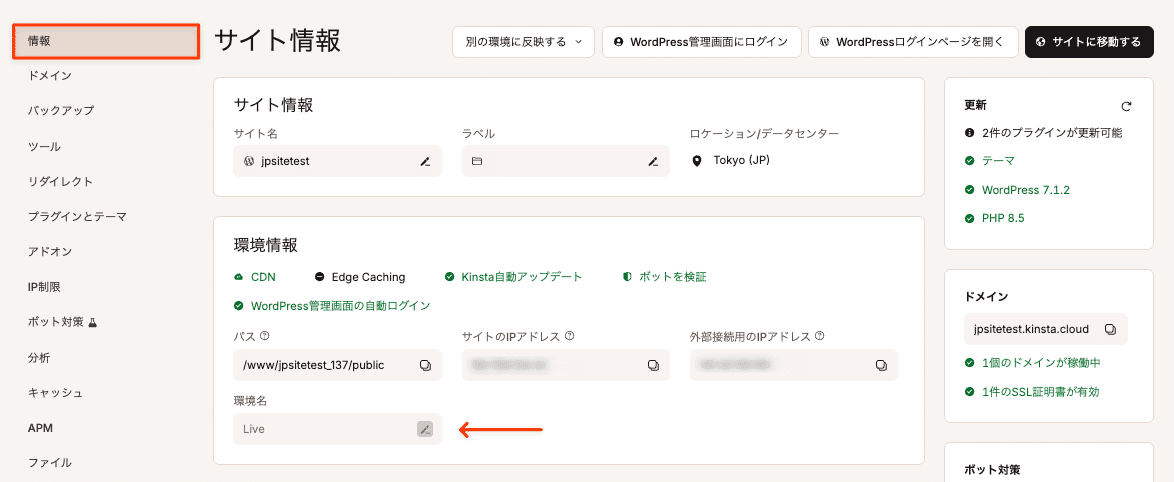
Task: Edit the label field pencil icon
Action: pos(653,161)
